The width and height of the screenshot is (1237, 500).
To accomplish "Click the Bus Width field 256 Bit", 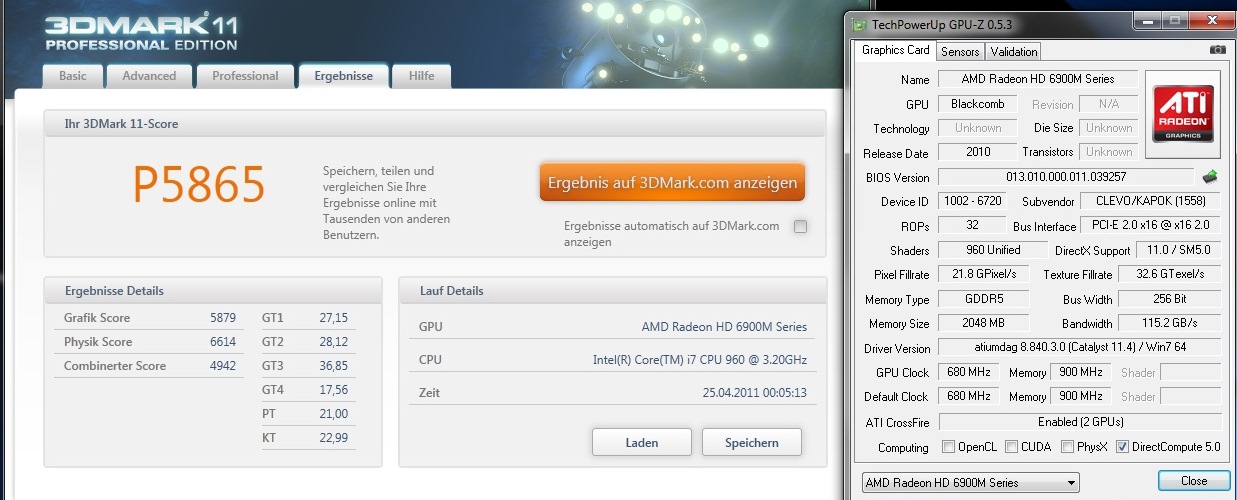I will [x=1171, y=299].
